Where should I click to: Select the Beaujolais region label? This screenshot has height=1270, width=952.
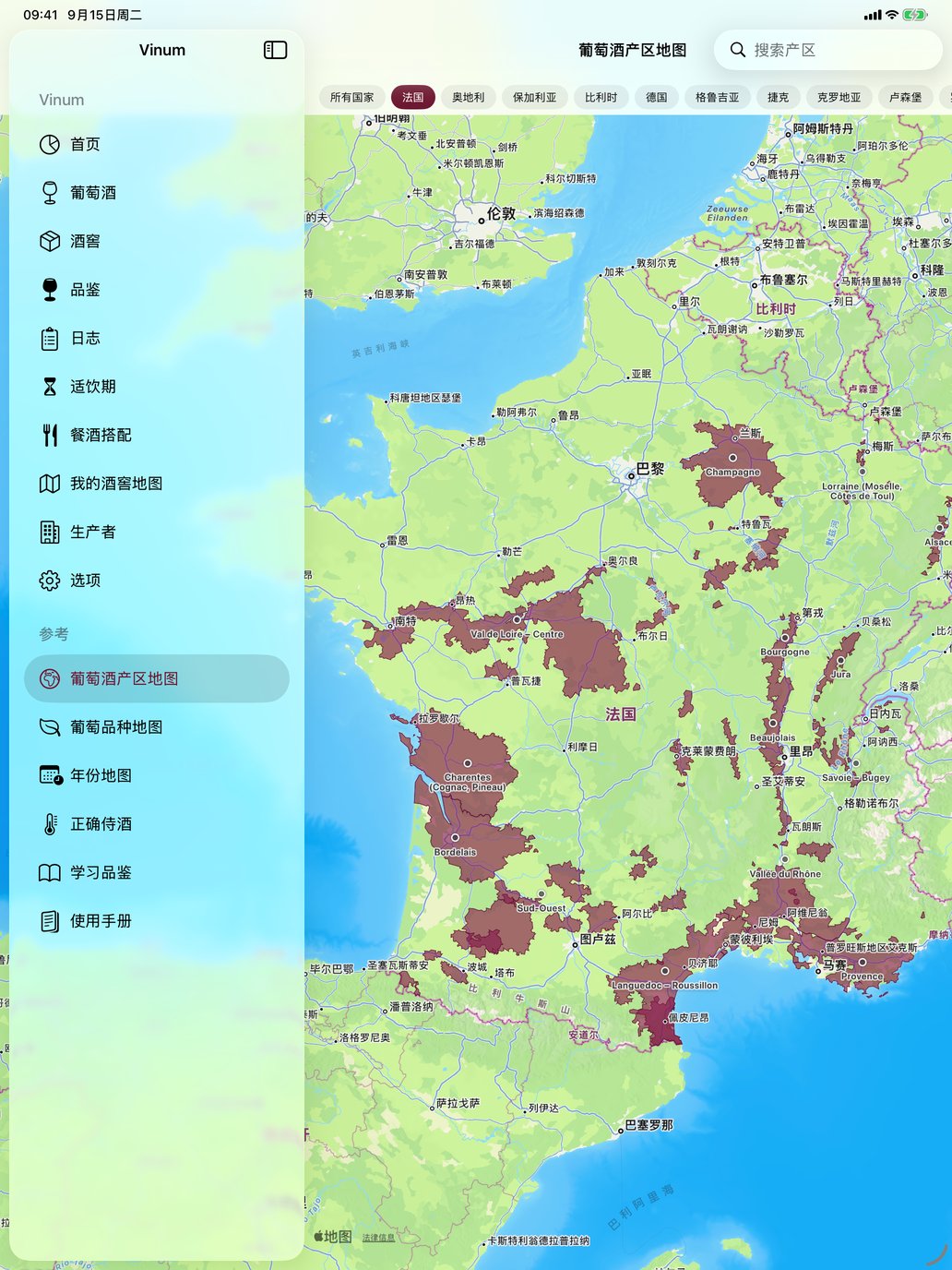pyautogui.click(x=772, y=737)
